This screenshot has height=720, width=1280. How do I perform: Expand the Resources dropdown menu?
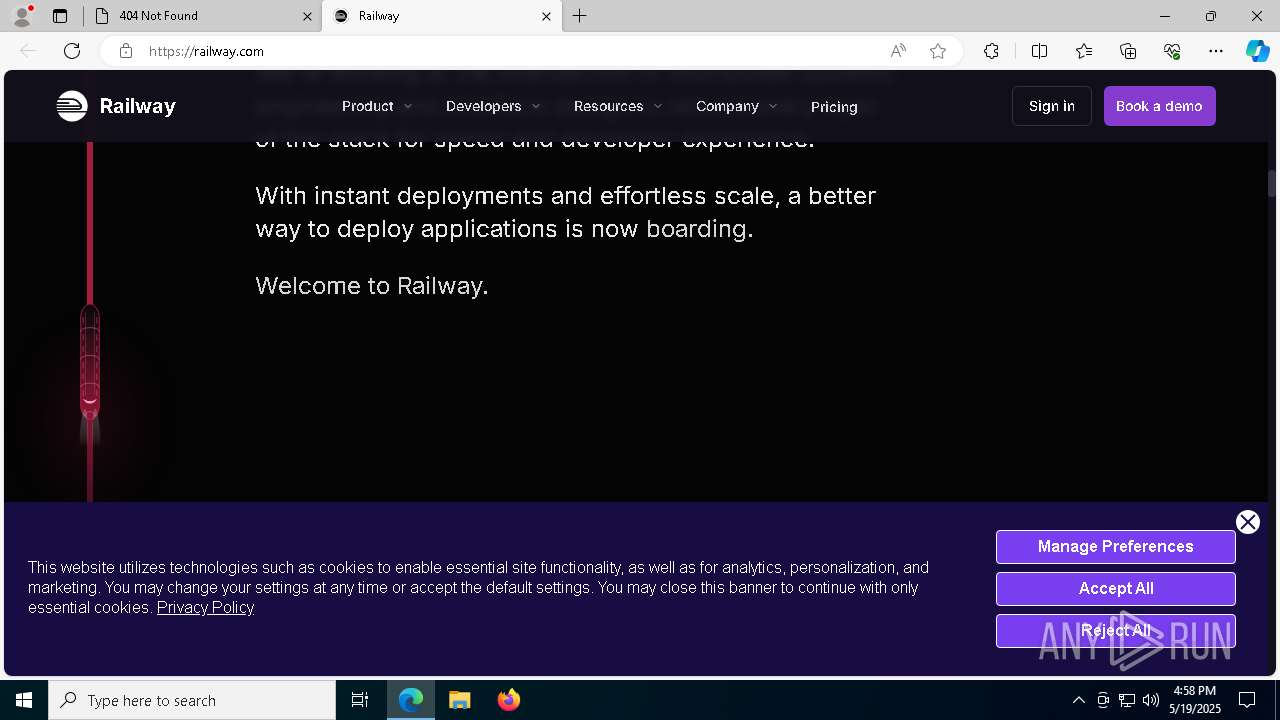(618, 106)
